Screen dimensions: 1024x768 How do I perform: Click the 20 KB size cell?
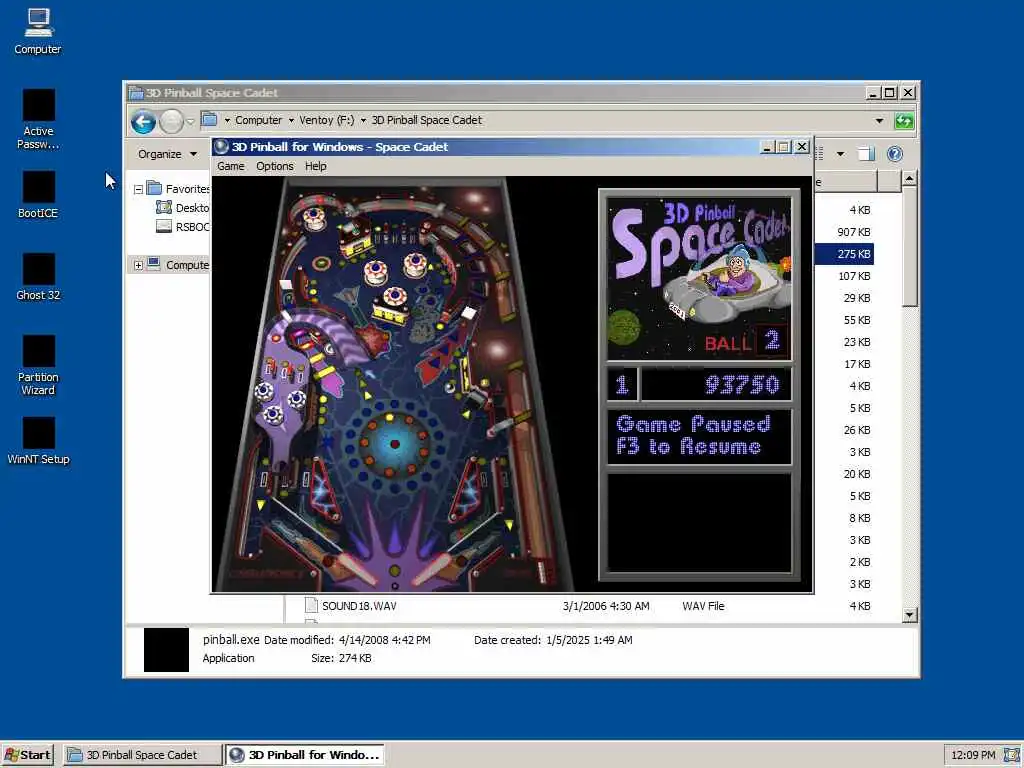pos(857,474)
